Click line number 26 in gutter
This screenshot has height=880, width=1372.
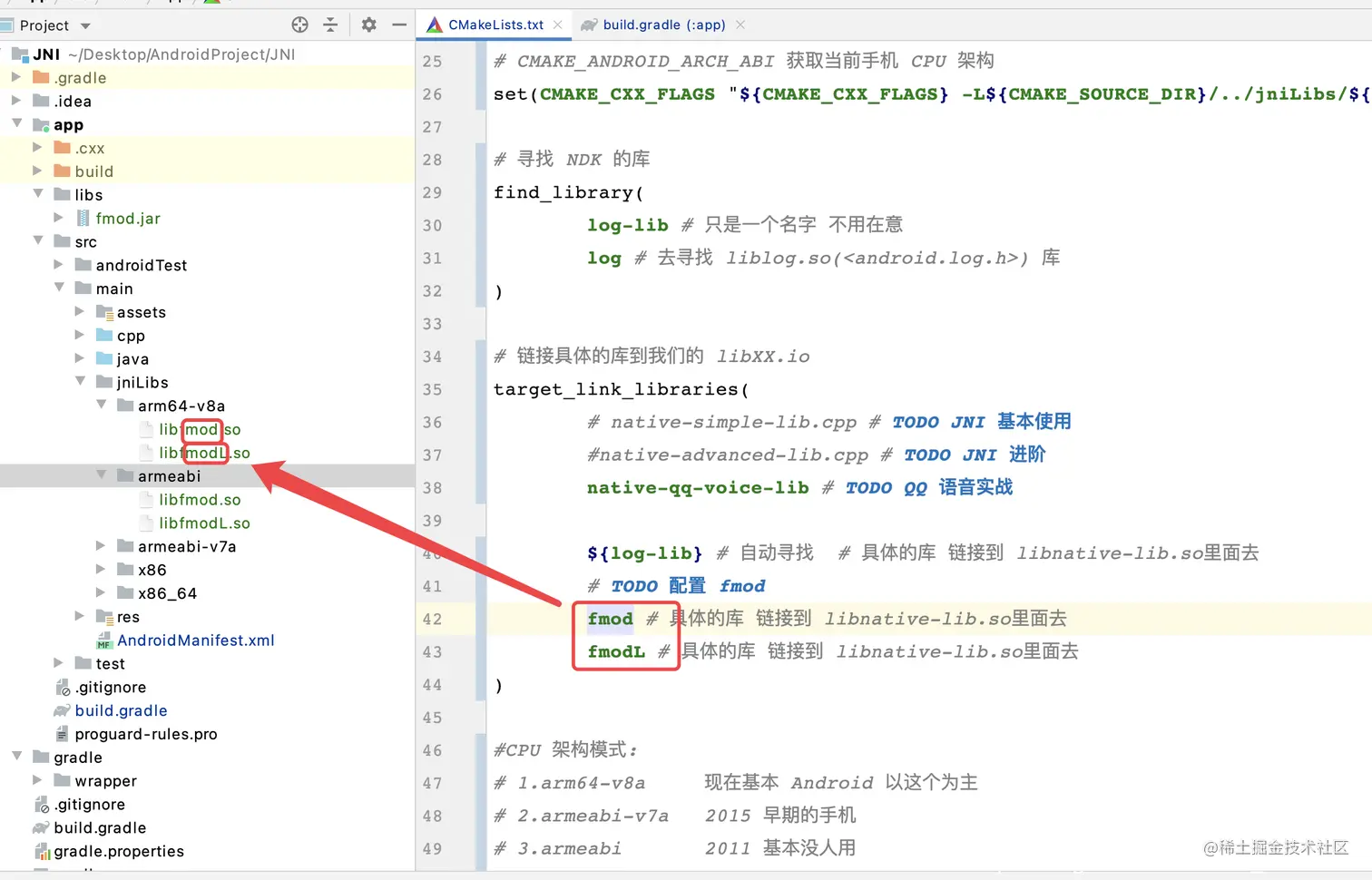point(432,94)
